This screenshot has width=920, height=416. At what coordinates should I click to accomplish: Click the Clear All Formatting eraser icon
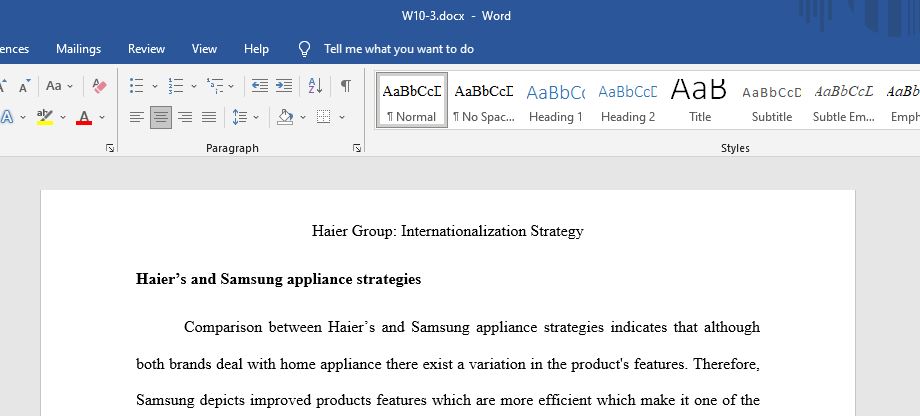coord(100,86)
